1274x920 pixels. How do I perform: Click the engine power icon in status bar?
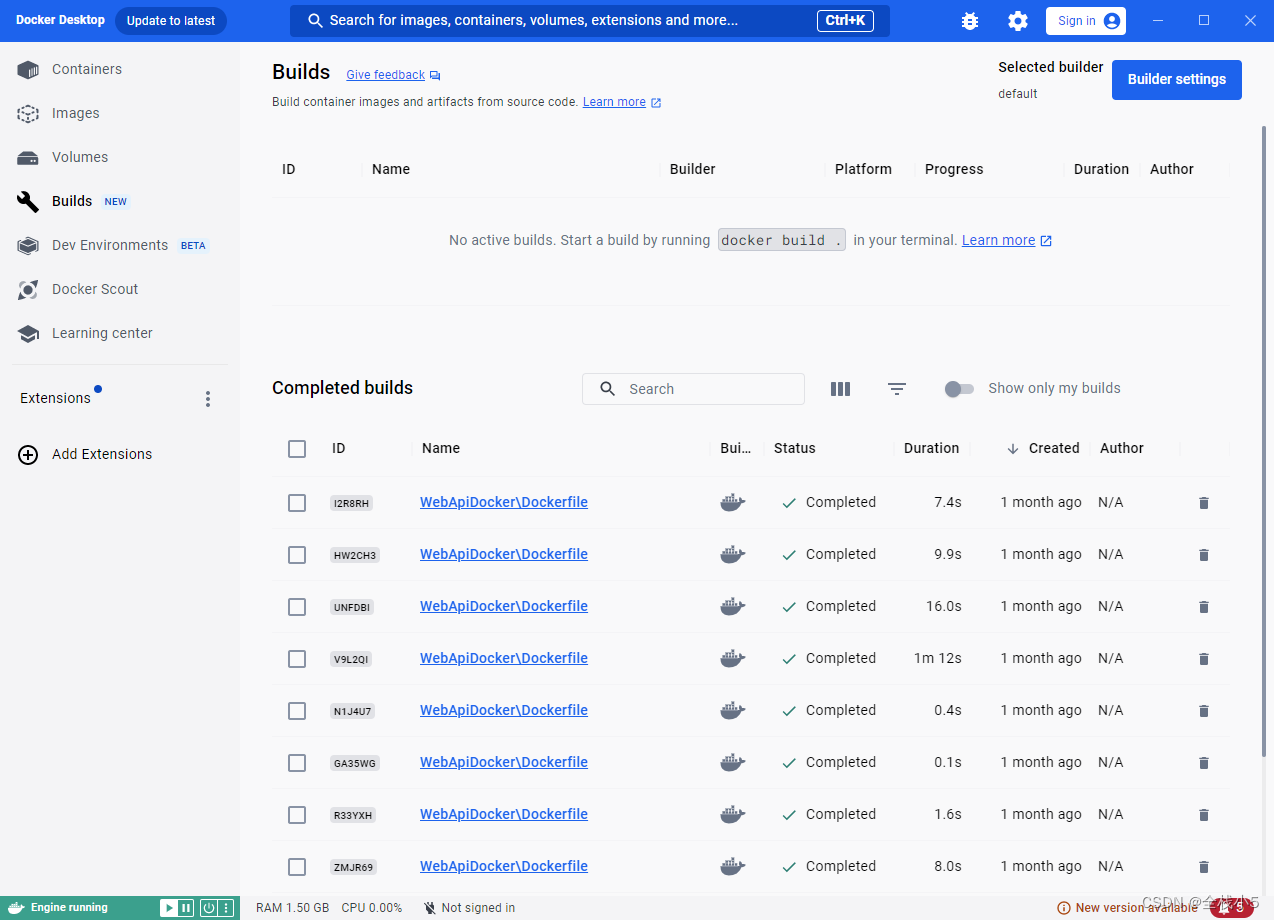(208, 908)
